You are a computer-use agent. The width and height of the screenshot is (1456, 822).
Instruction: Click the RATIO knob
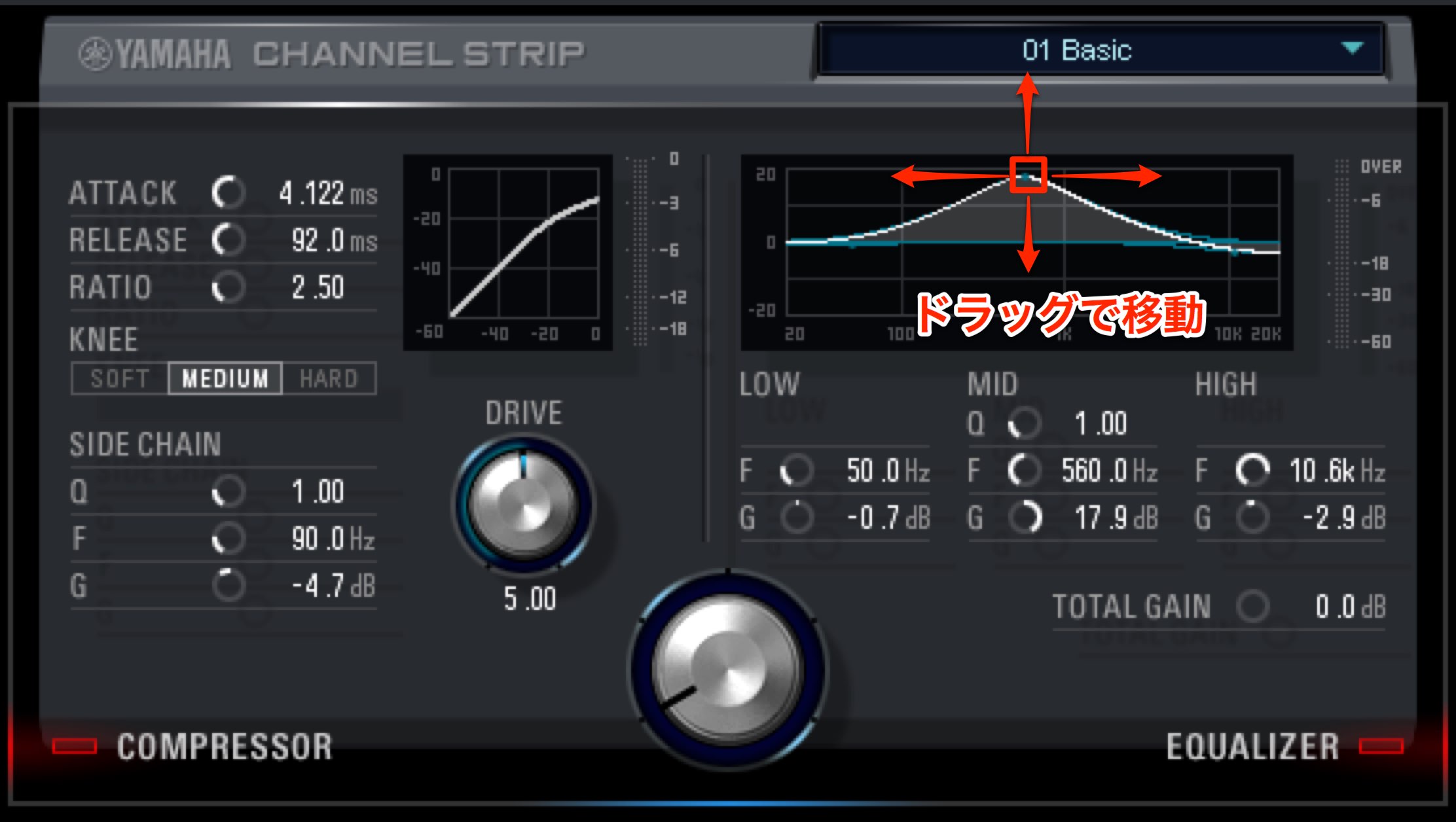228,287
